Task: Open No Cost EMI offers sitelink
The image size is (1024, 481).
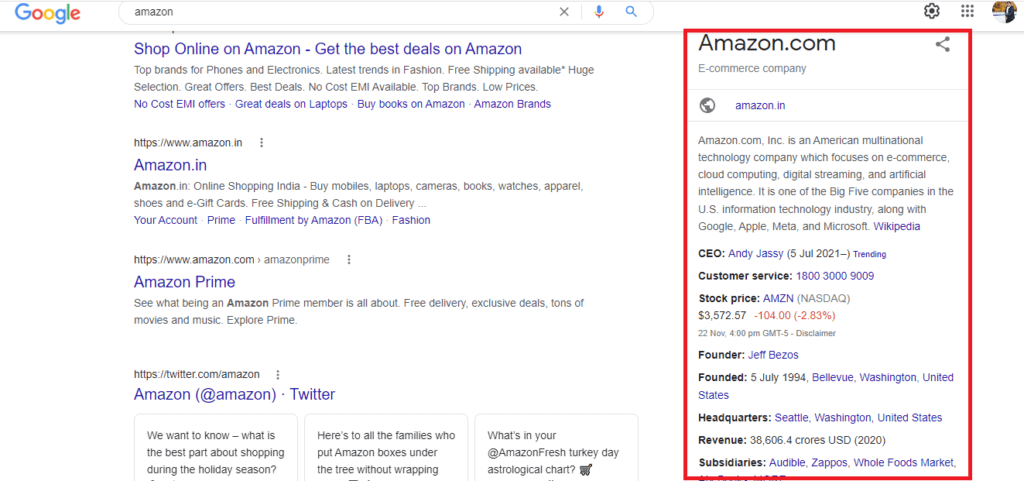Action: 179,104
